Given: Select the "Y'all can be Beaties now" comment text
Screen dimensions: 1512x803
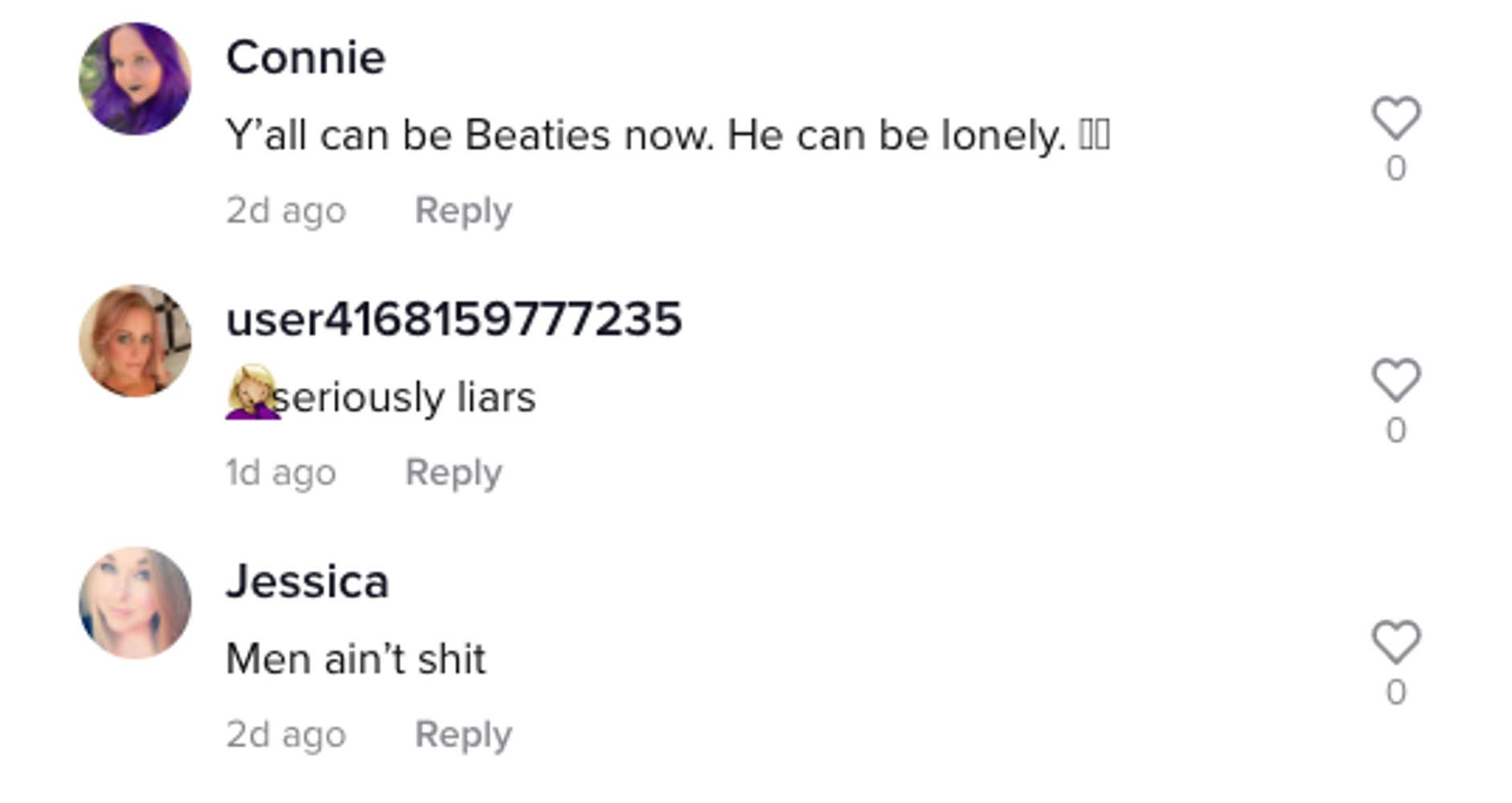Looking at the screenshot, I should (646, 135).
